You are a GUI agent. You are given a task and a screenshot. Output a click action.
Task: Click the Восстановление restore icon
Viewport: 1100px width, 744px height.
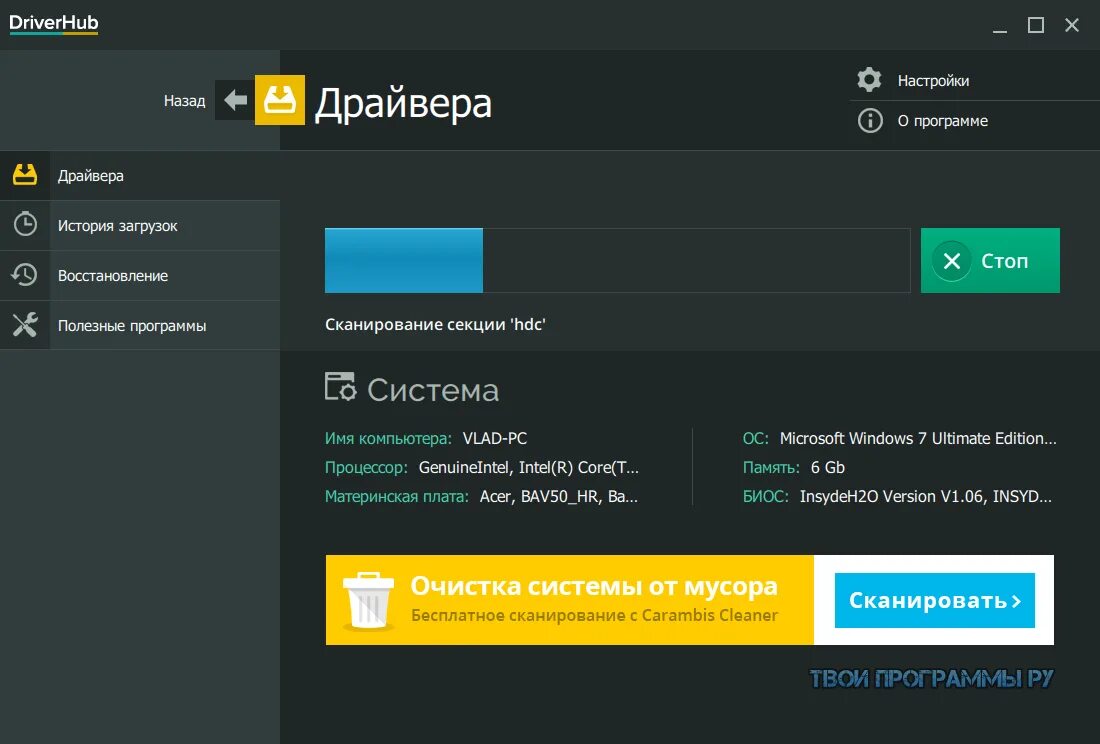25,275
